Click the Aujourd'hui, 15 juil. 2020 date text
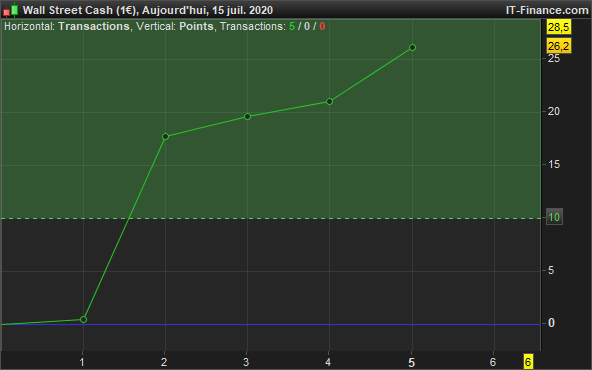 pos(207,10)
